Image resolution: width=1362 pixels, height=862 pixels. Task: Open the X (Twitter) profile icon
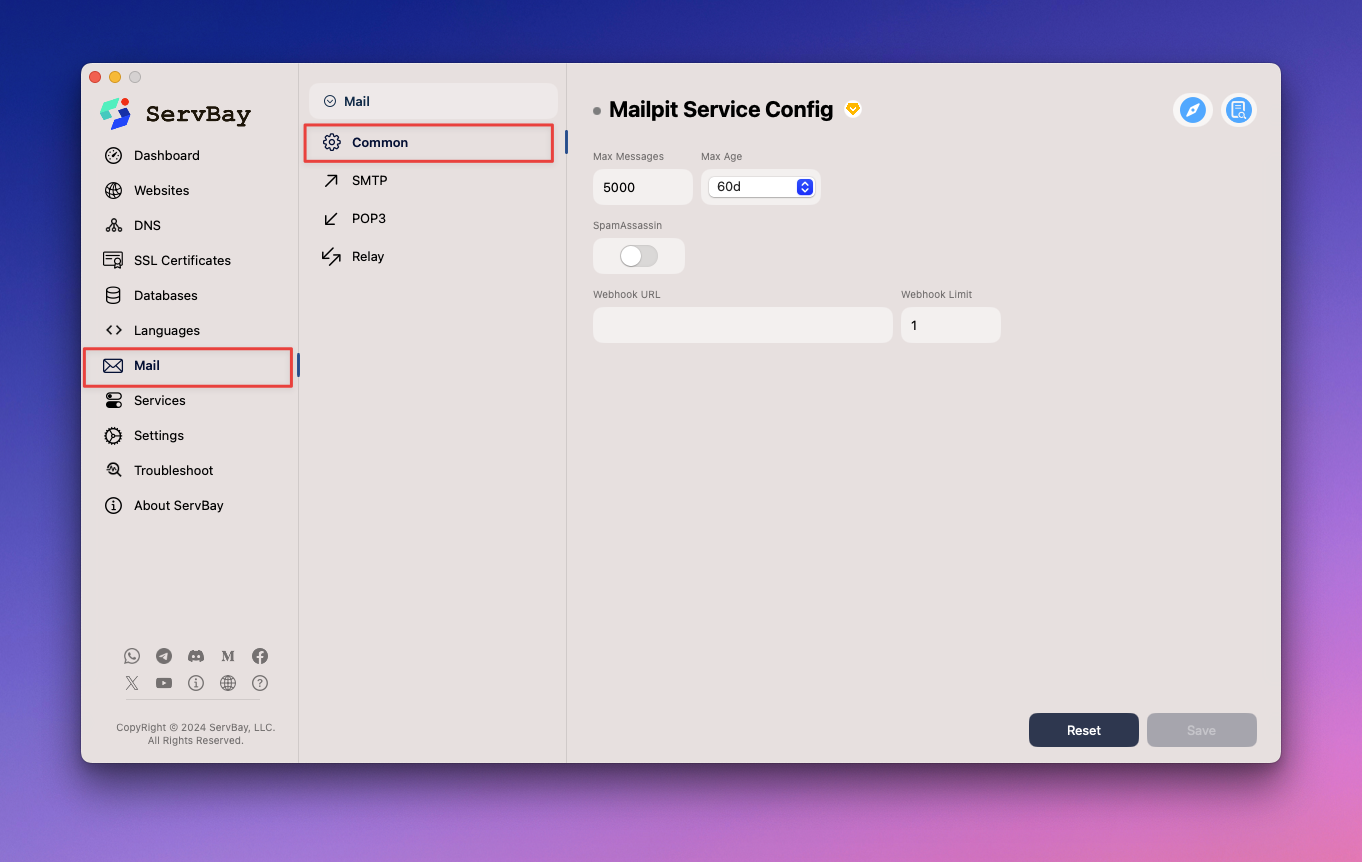tap(132, 683)
